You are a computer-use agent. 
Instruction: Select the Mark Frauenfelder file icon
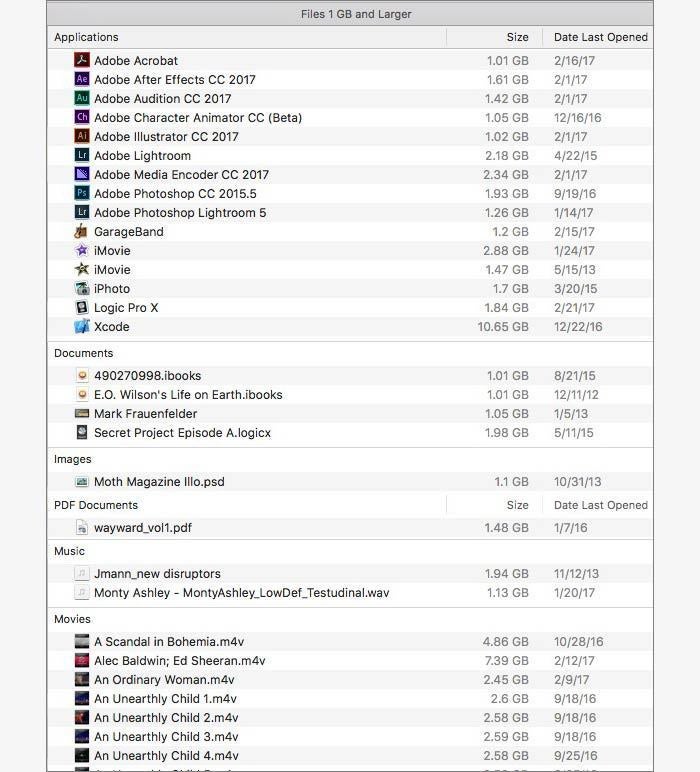82,413
